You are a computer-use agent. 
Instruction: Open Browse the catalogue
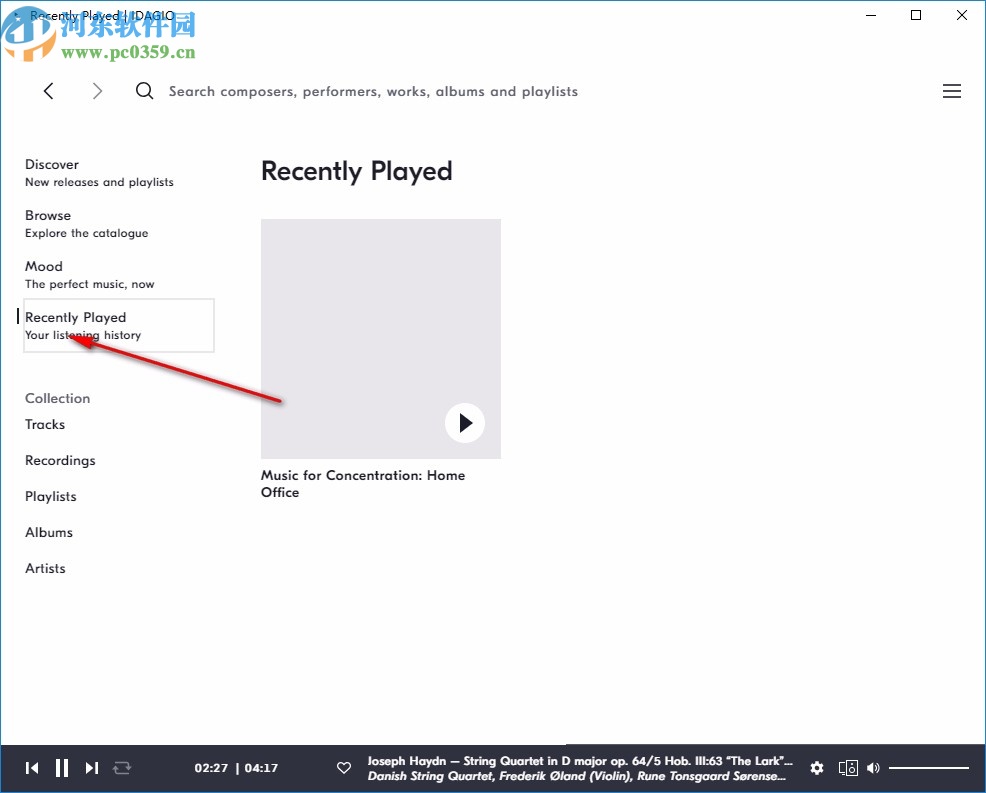point(87,224)
